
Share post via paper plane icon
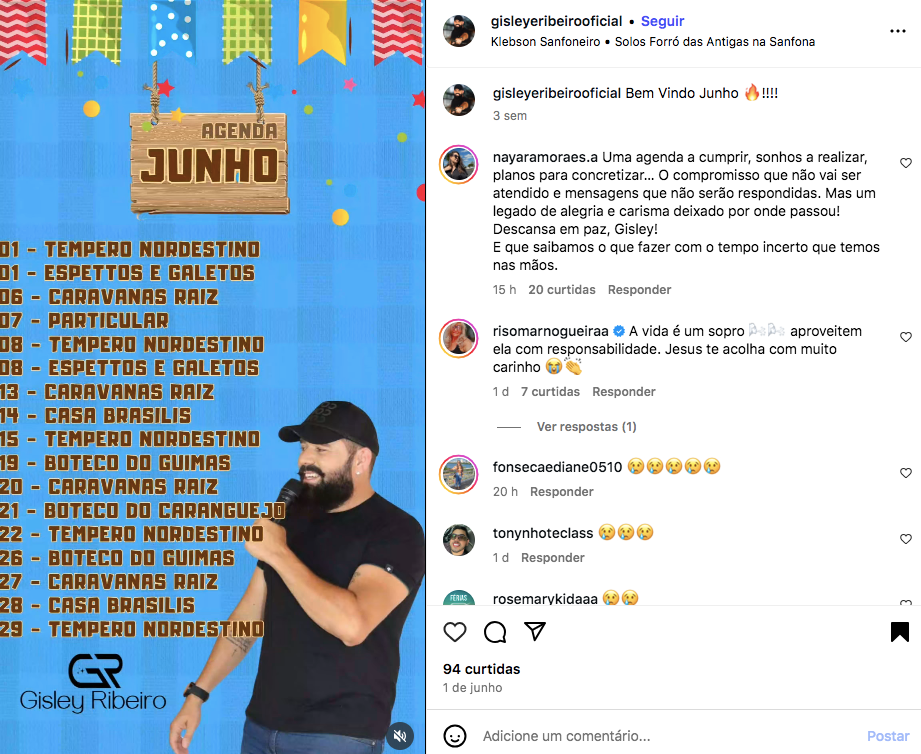[535, 631]
